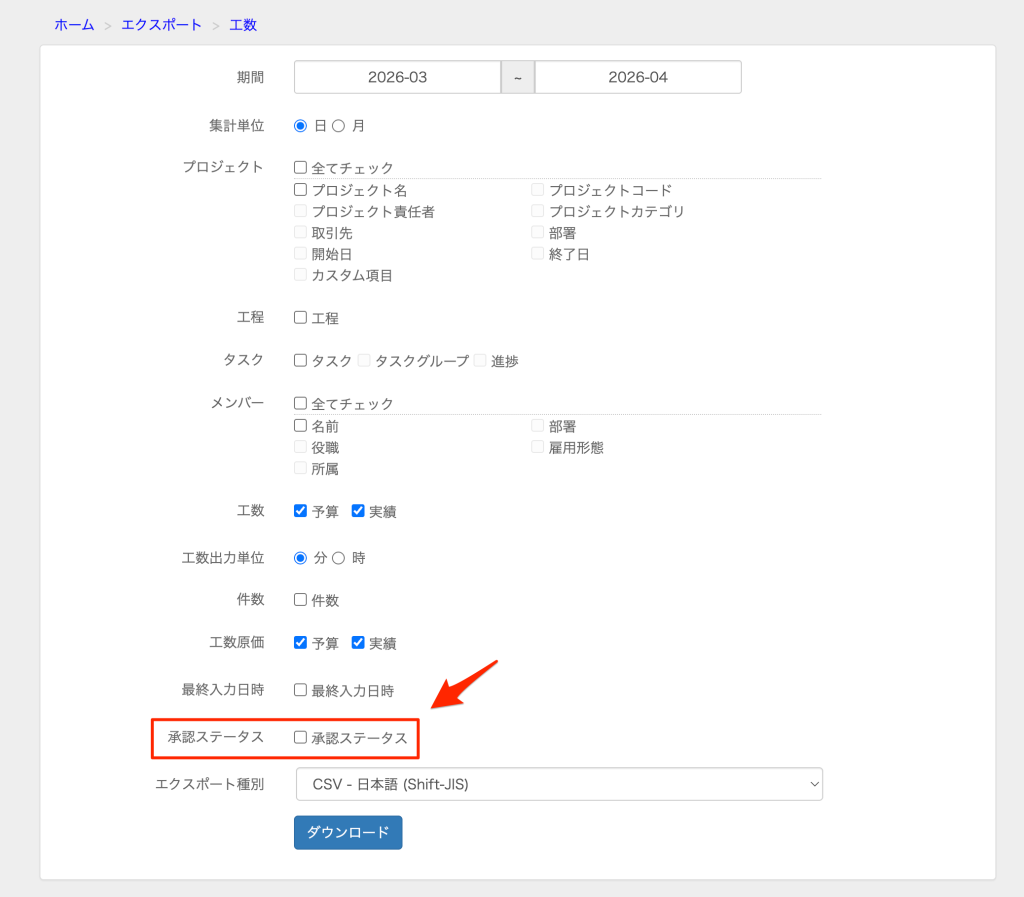
Task: Open the エクスポート breadcrumb link
Action: pos(161,24)
